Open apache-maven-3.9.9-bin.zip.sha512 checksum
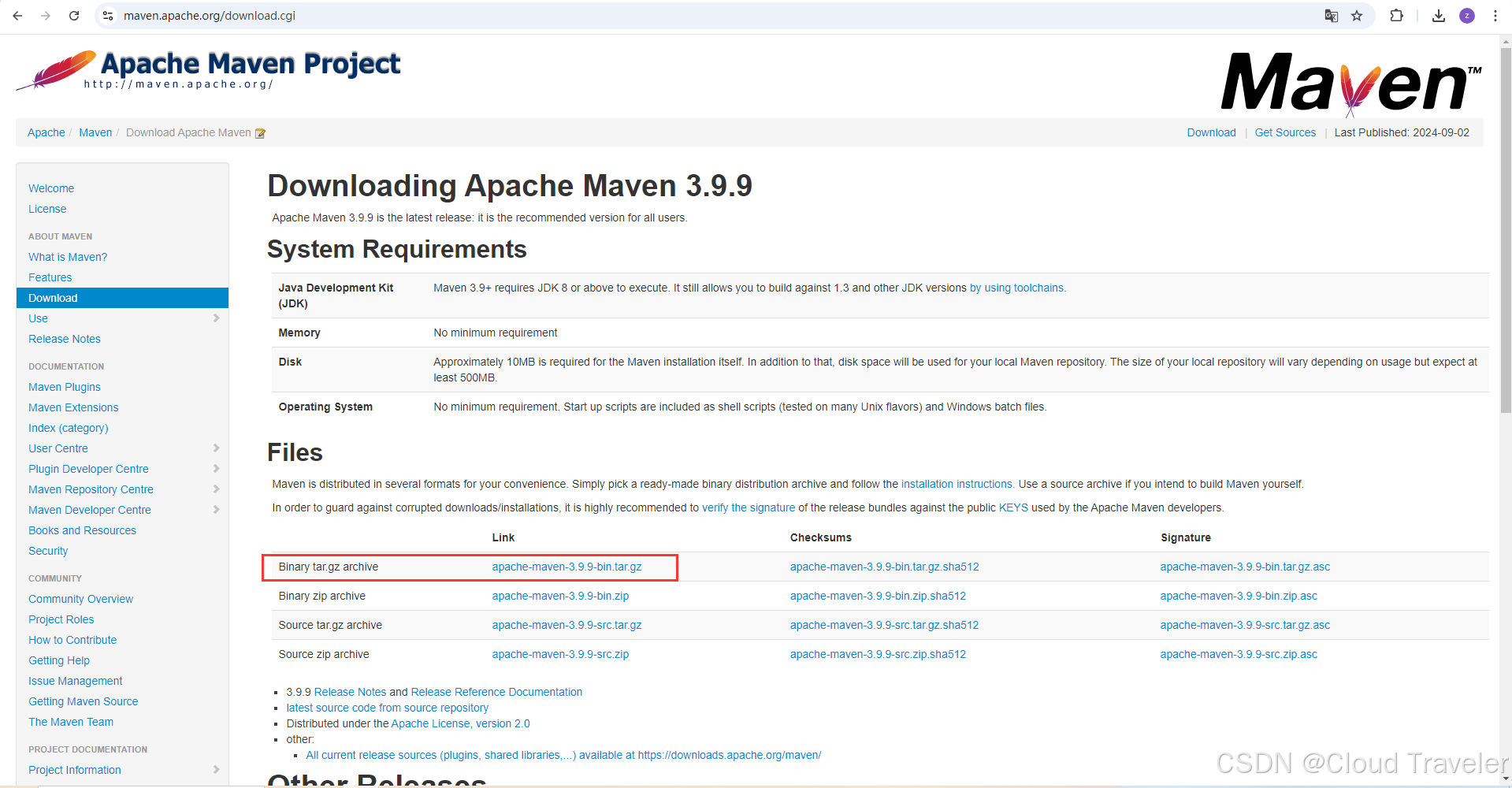 [878, 596]
